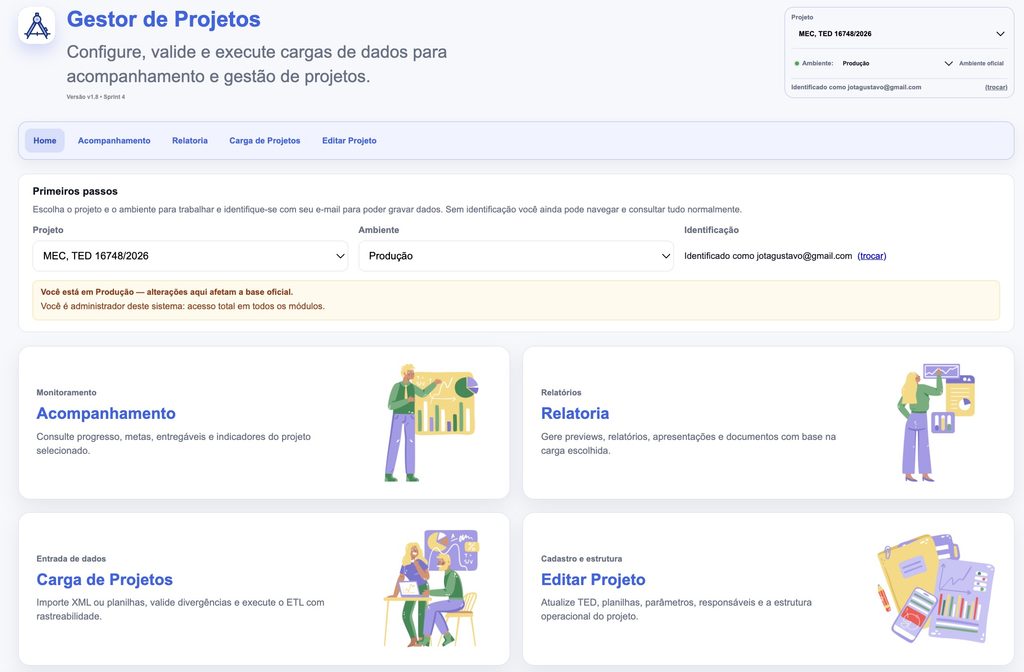
Task: Select the Carga de Projetos navigation tab
Action: click(x=264, y=140)
